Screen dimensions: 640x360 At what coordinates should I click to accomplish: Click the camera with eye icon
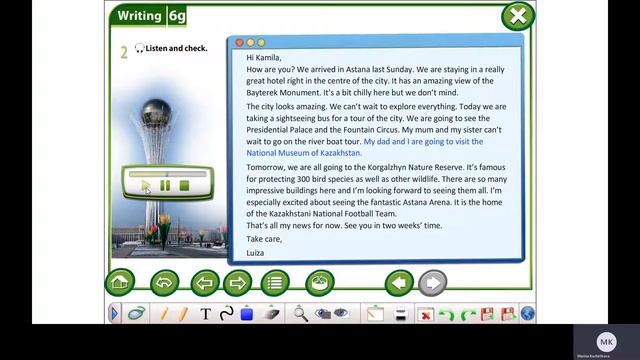tap(323, 313)
